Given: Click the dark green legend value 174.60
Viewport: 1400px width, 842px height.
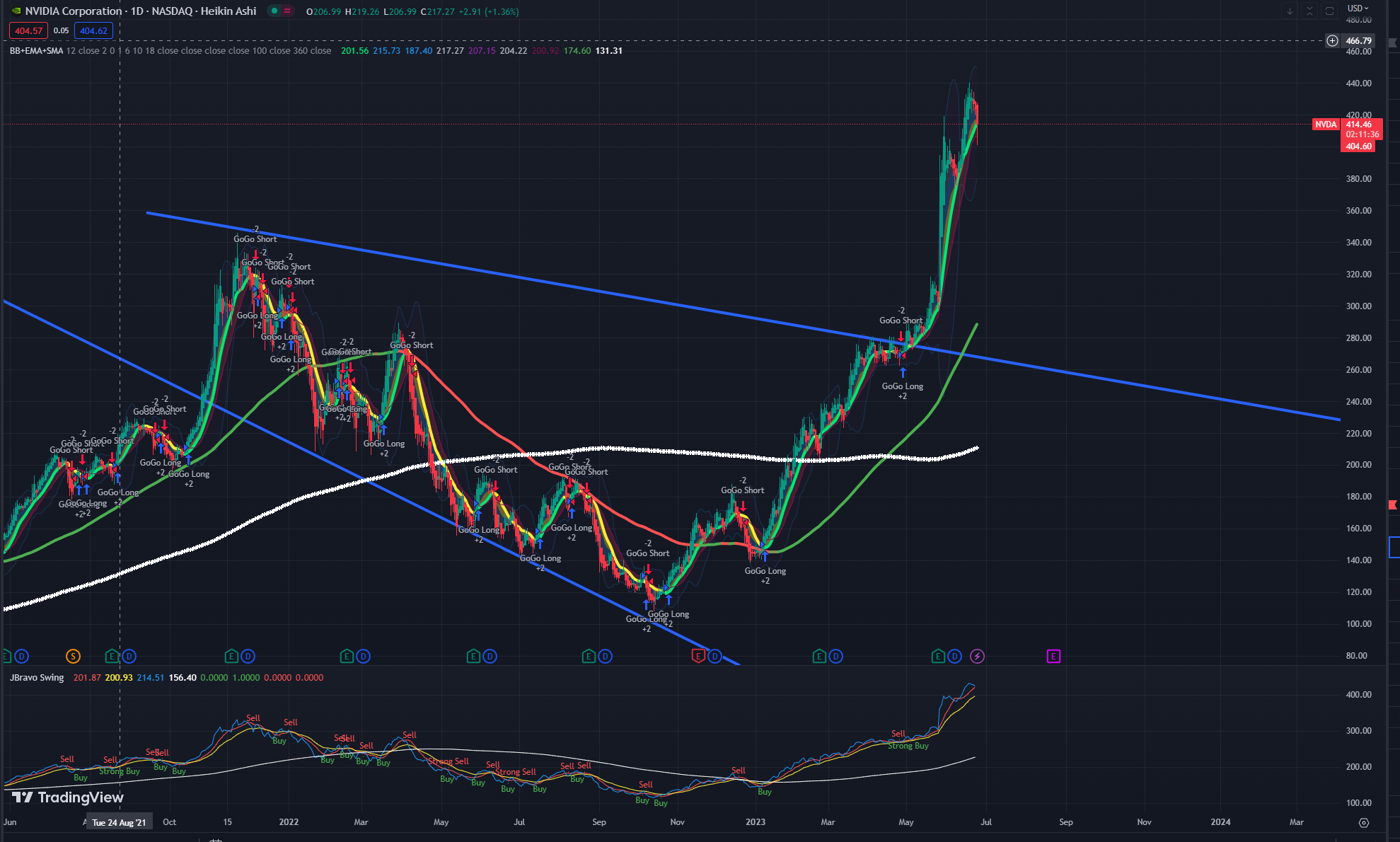Looking at the screenshot, I should coord(577,51).
